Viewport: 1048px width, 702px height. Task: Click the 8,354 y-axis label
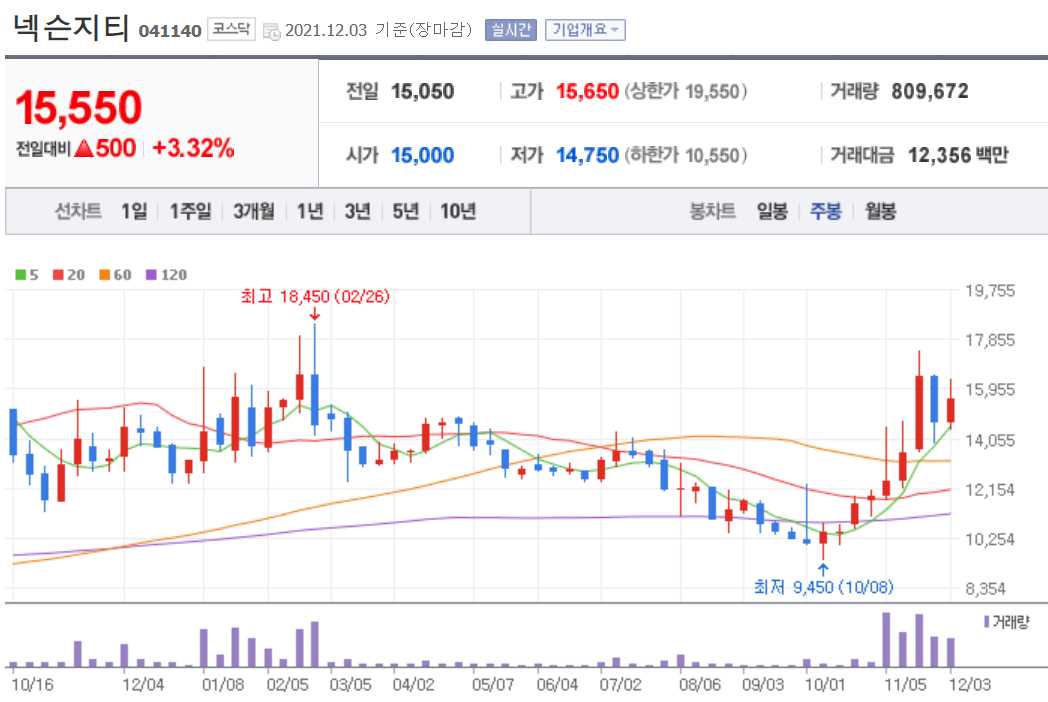(x=986, y=589)
